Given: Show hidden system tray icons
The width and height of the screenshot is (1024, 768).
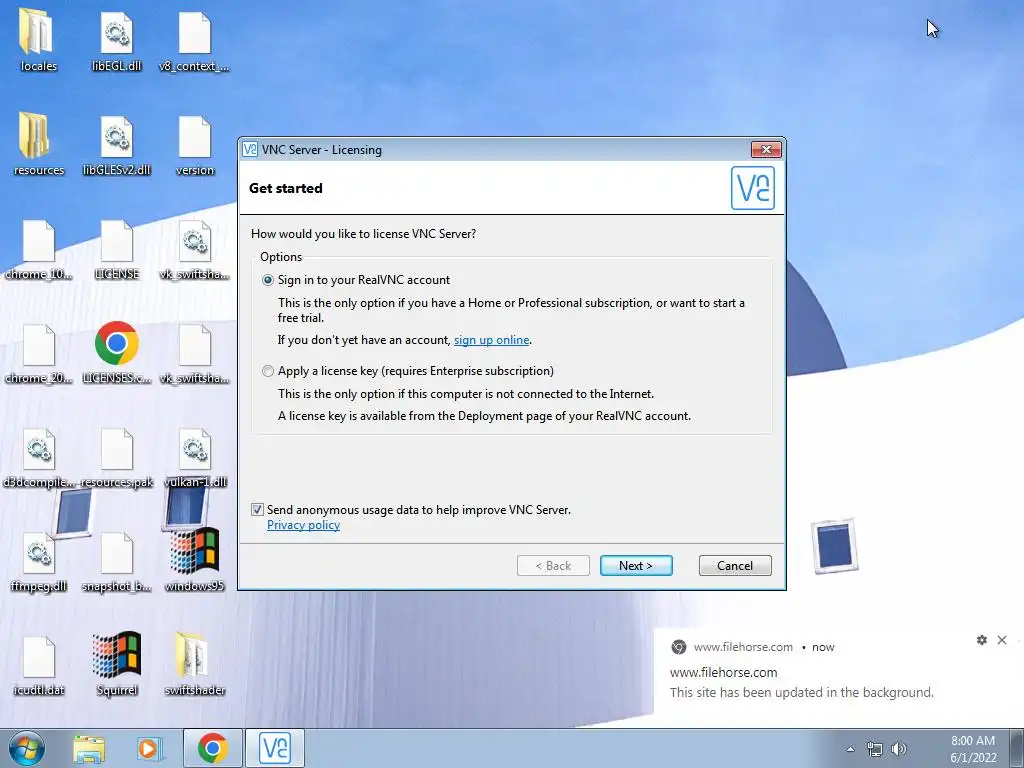Looking at the screenshot, I should tap(850, 749).
